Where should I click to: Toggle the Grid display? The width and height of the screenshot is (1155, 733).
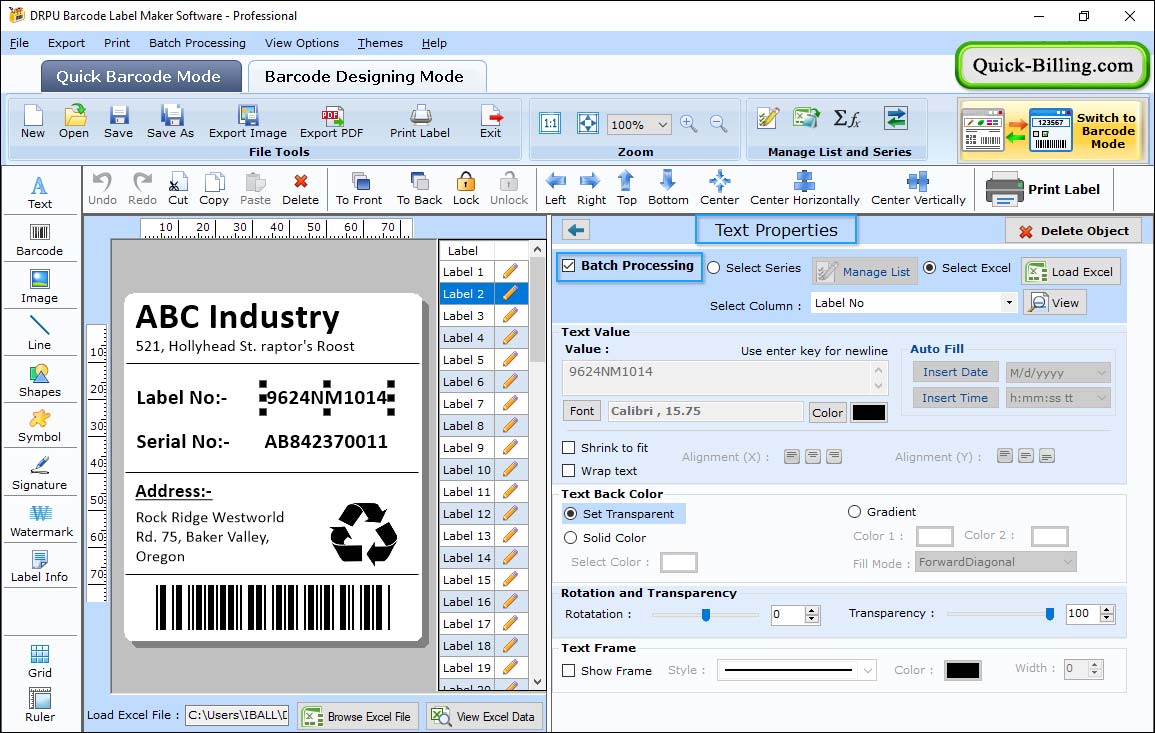tap(40, 661)
